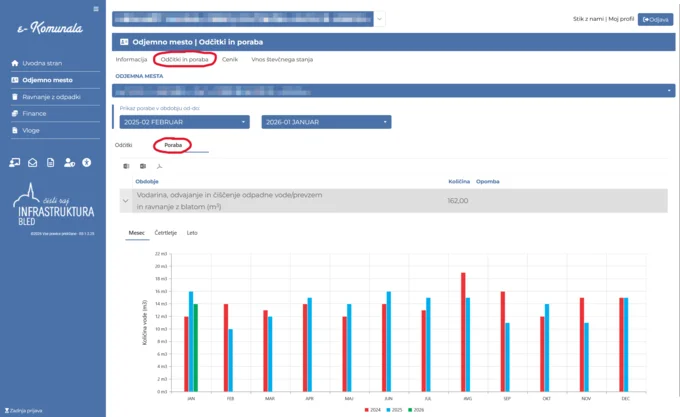Click the envelope messages icon in sidebar
This screenshot has width=680, height=417.
[x=33, y=162]
